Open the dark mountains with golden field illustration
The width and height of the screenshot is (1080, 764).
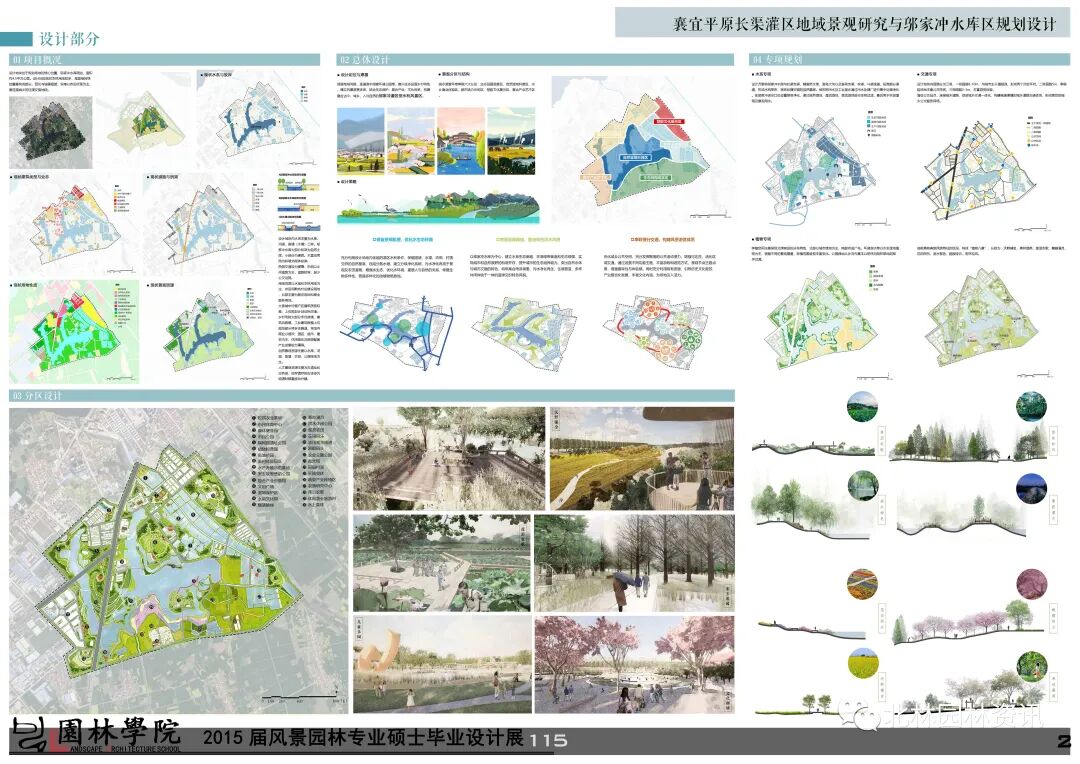click(x=511, y=141)
